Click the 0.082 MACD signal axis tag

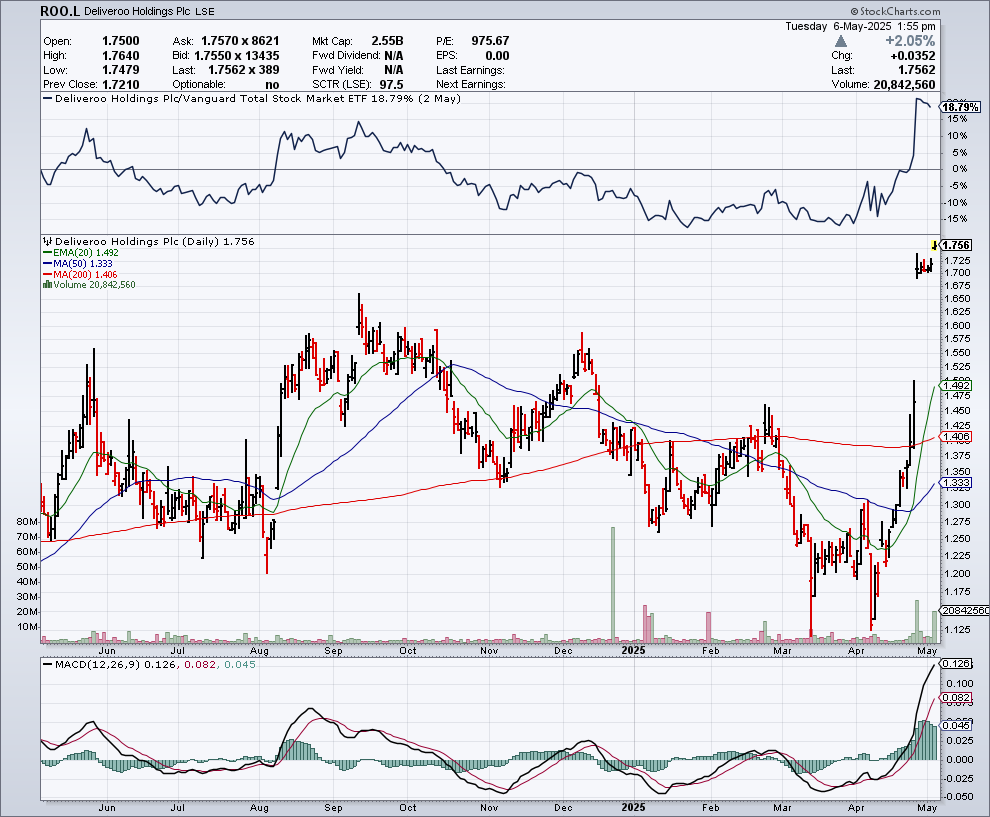tap(956, 698)
